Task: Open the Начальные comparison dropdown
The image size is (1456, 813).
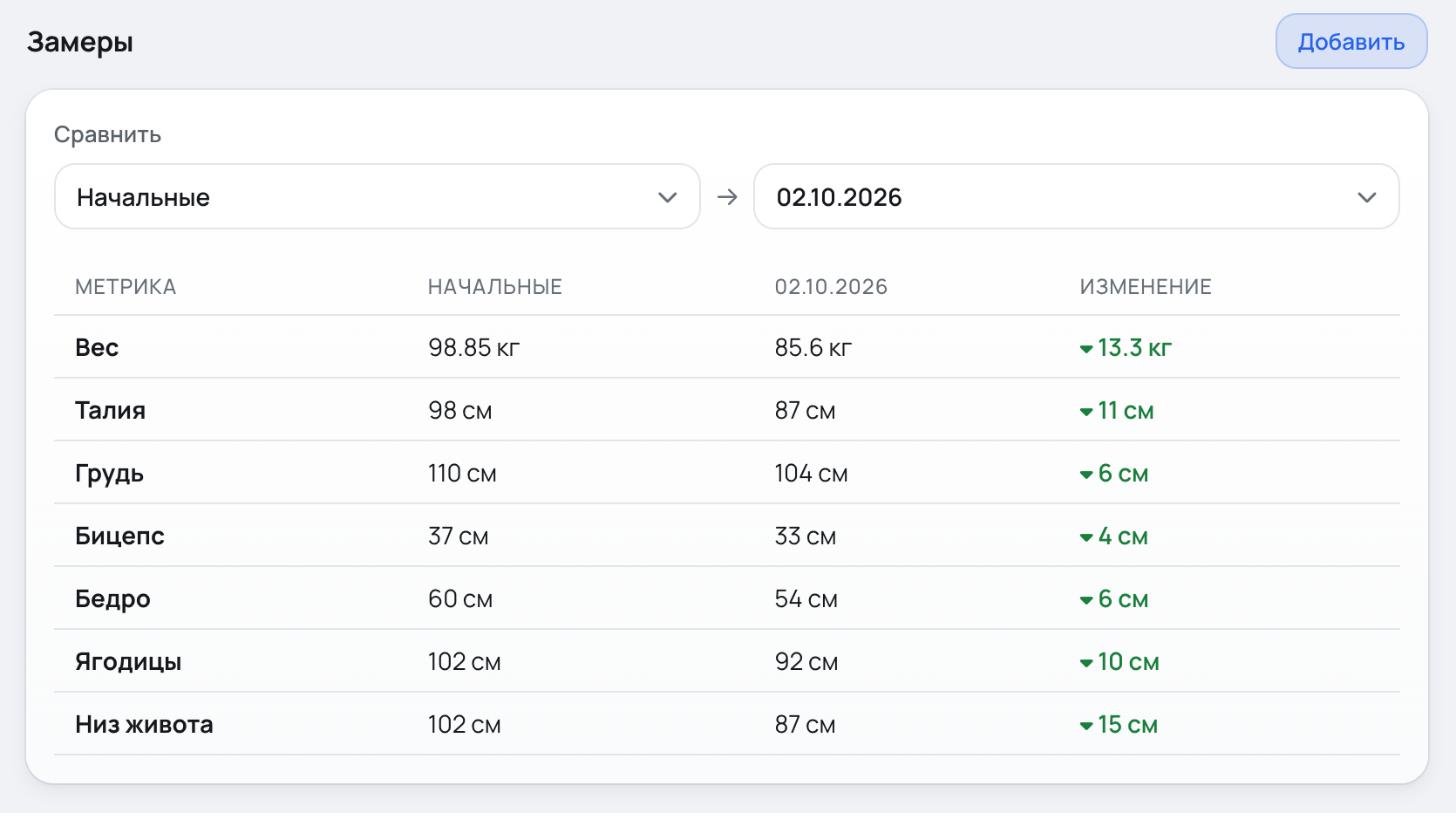Action: point(378,196)
